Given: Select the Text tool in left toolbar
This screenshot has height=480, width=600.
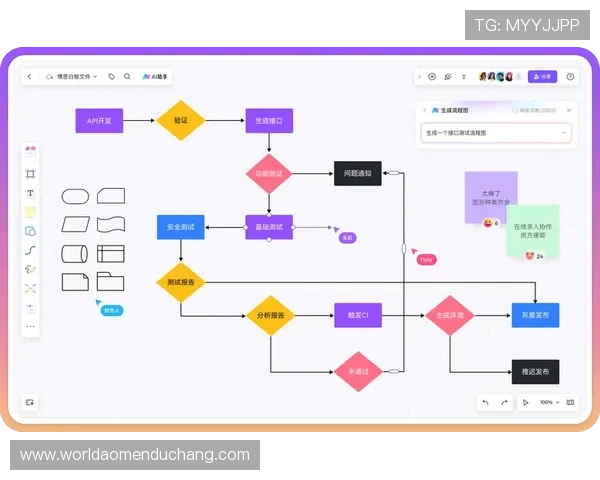Looking at the screenshot, I should [x=30, y=192].
